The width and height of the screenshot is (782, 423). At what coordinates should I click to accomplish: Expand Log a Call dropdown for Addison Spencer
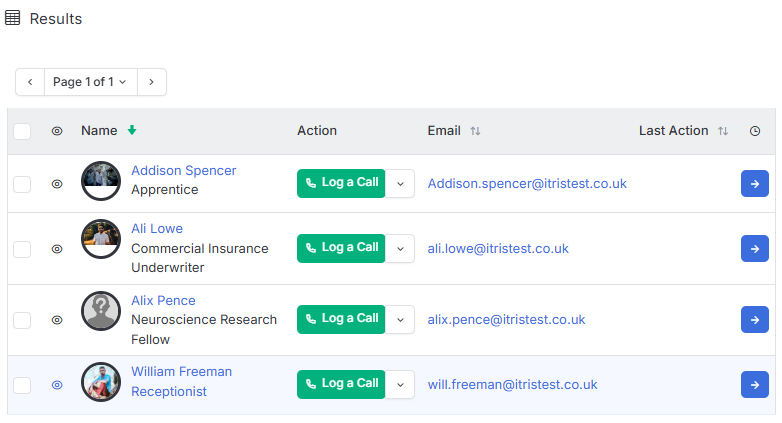(400, 184)
